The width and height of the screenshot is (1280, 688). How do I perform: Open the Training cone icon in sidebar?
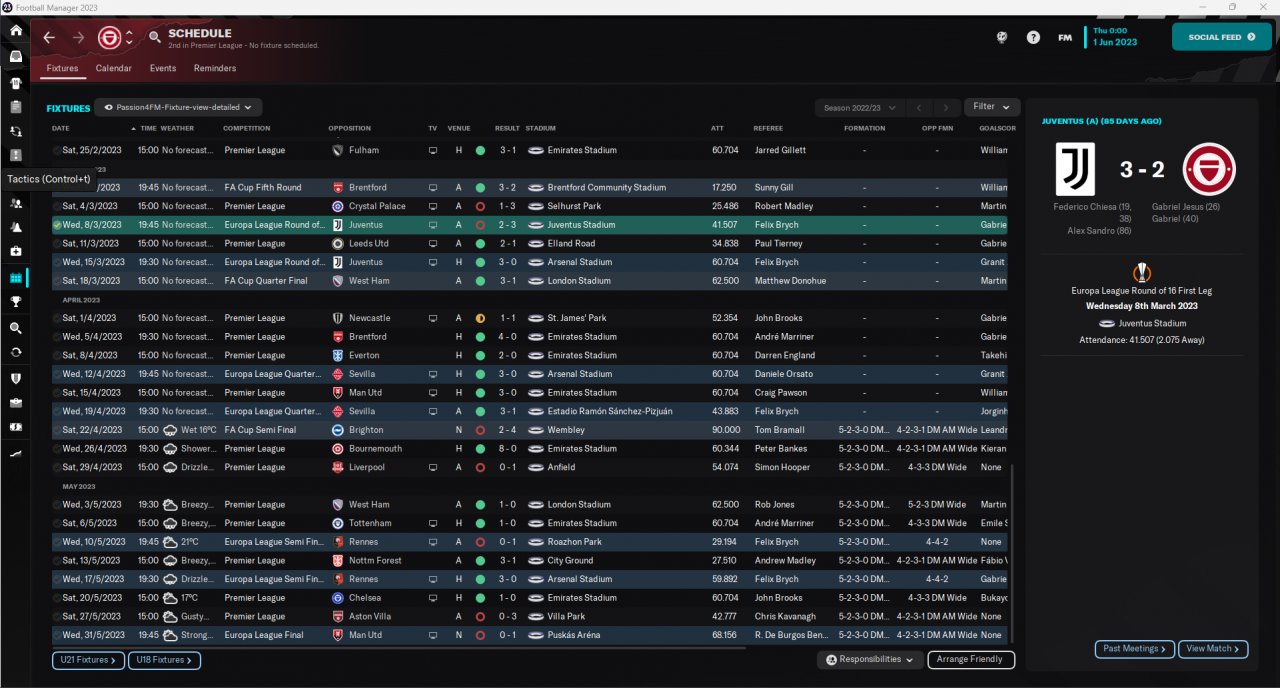pos(16,228)
